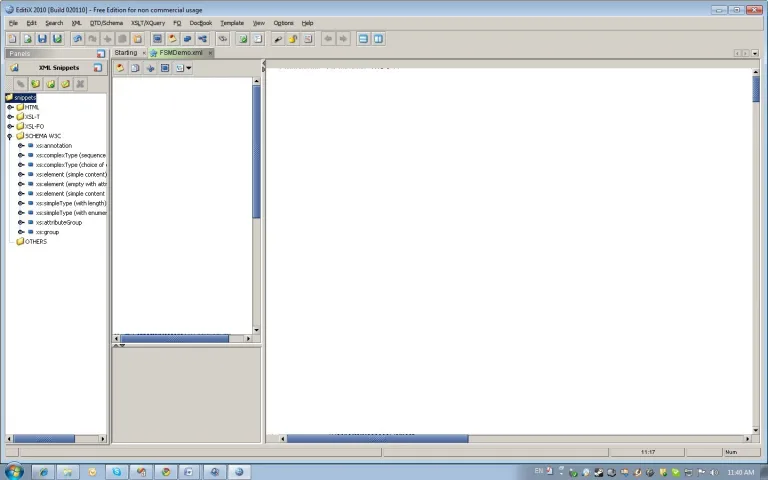Image resolution: width=768 pixels, height=480 pixels.
Task: Click the blue square select icon in editor toolbar
Action: point(165,68)
